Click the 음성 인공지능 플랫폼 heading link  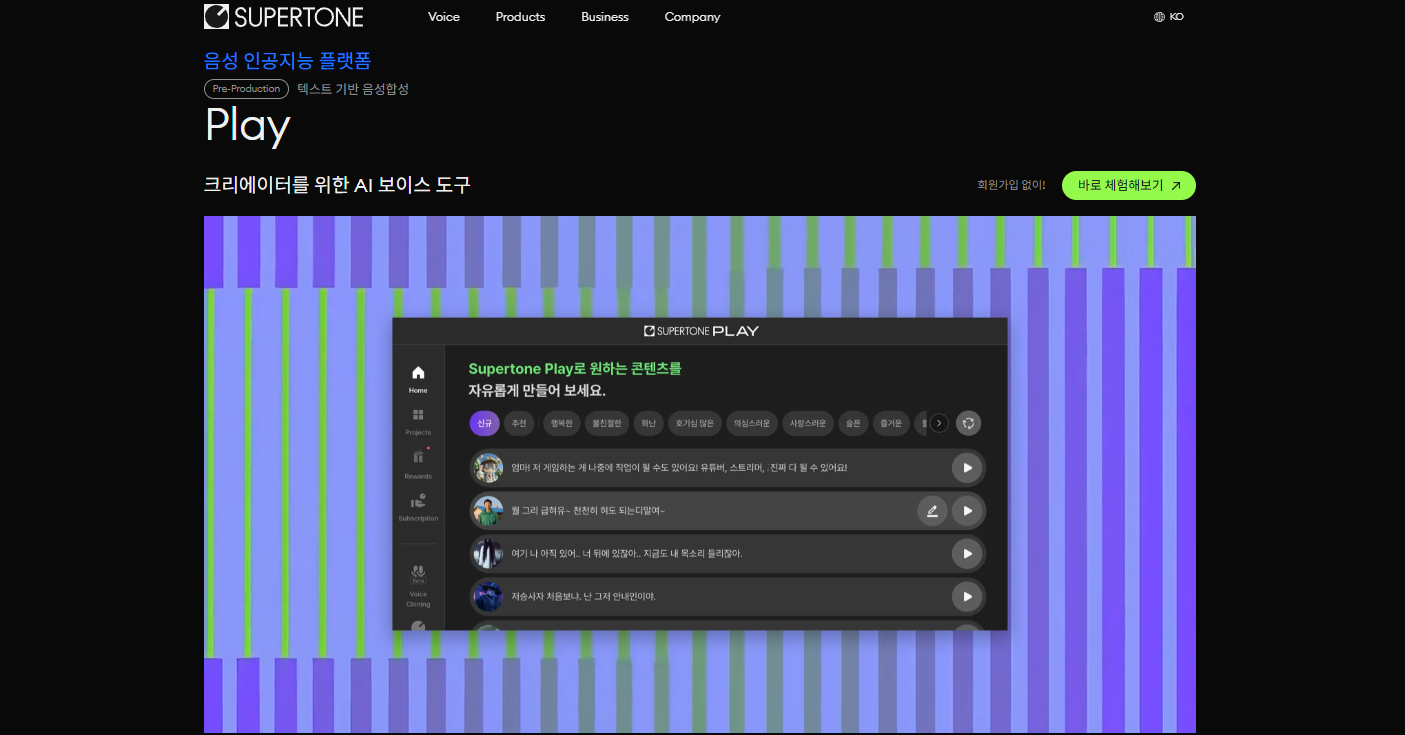[288, 61]
